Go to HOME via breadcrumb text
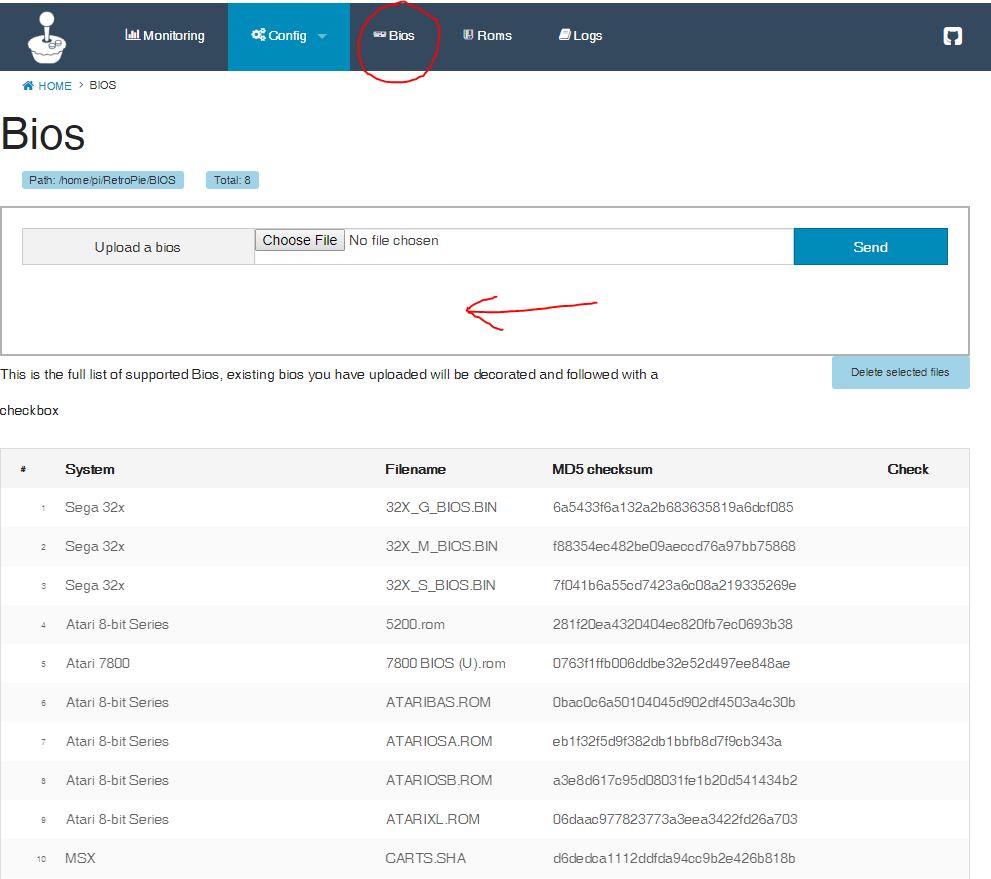This screenshot has width=991, height=879. (x=55, y=86)
